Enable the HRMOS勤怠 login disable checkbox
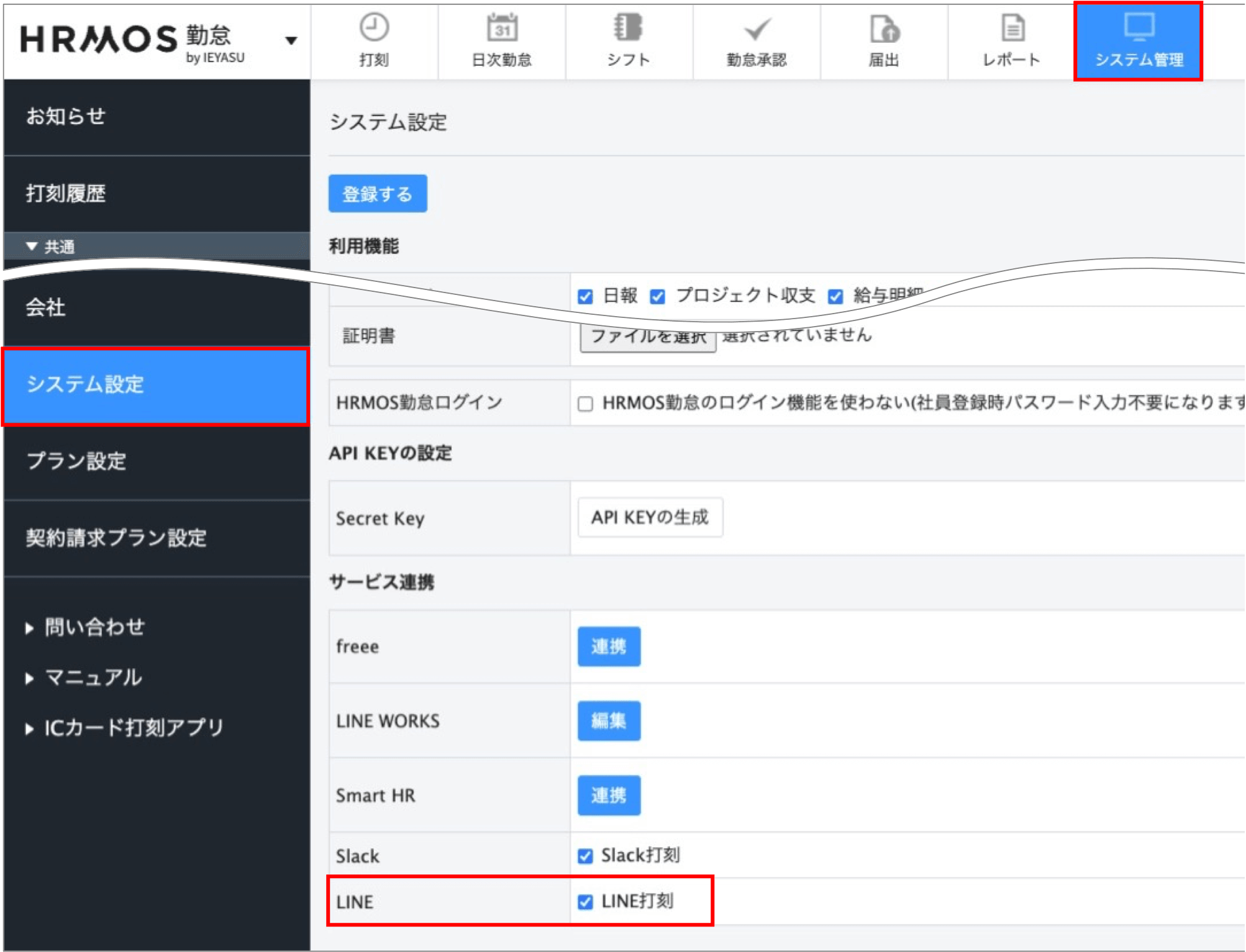The image size is (1246, 952). coord(585,404)
